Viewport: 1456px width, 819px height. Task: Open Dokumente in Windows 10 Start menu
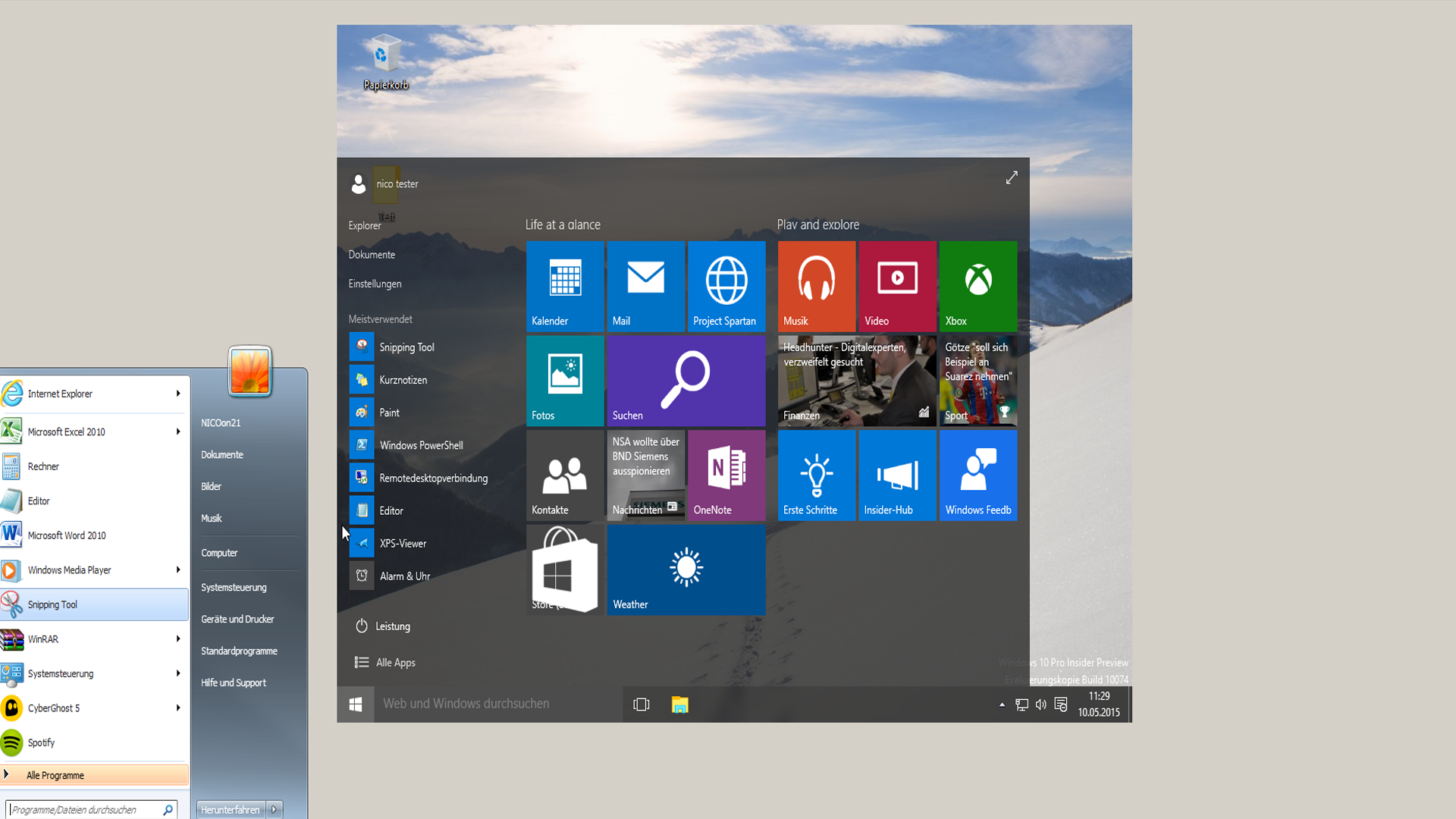tap(372, 255)
